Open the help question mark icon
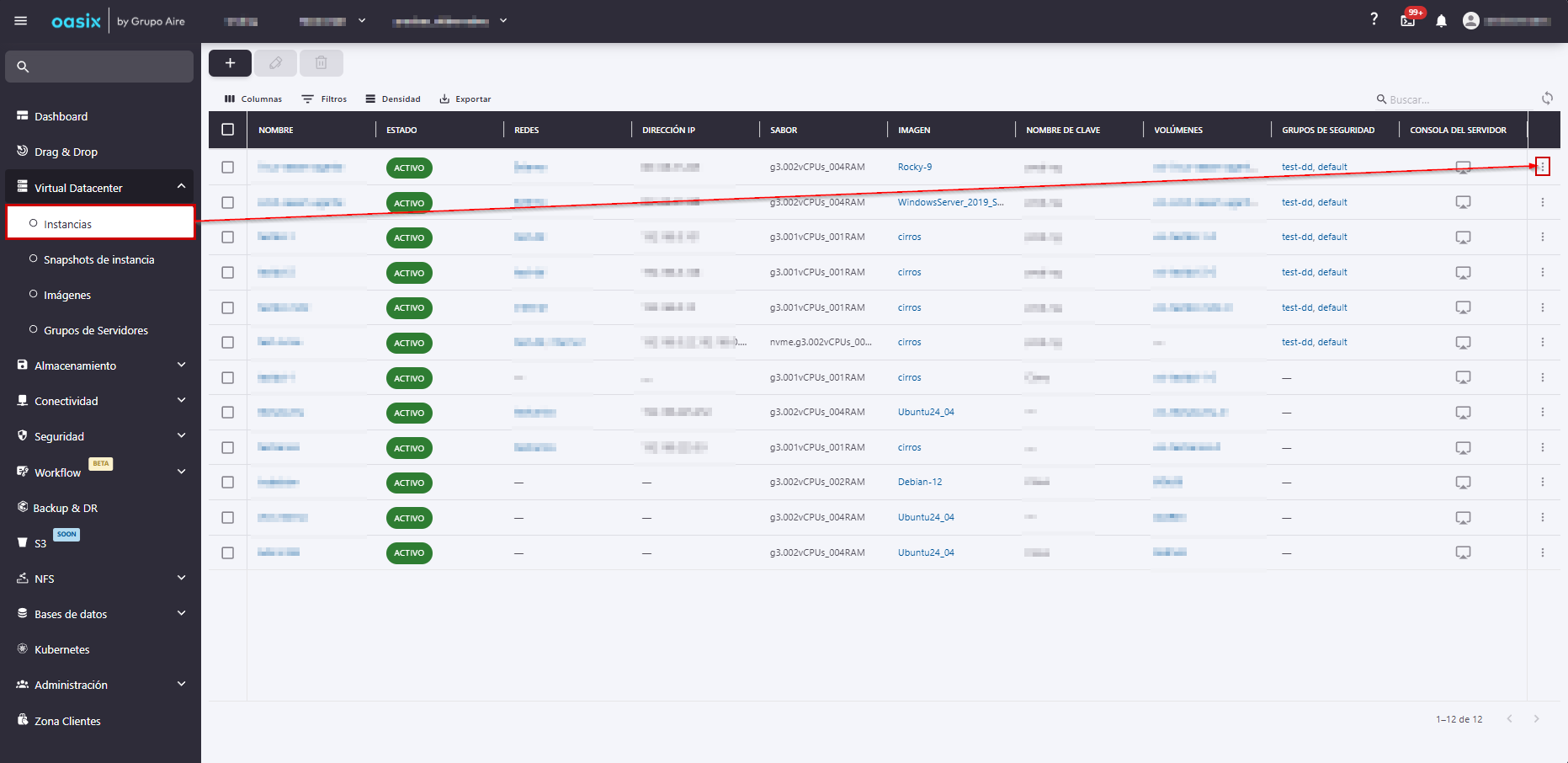This screenshot has height=763, width=1568. click(1374, 19)
